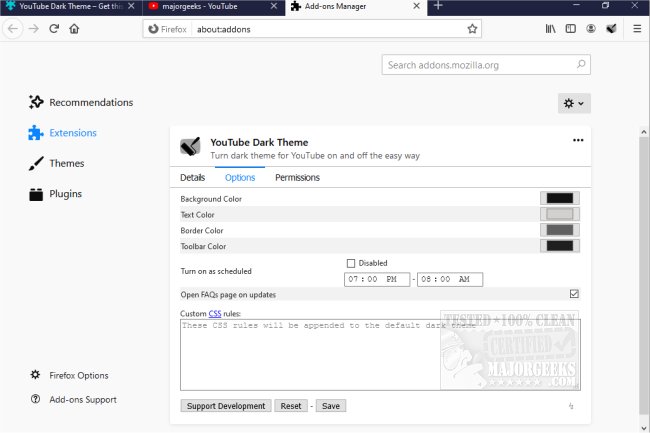Change the Text Color swatch
This screenshot has width=650, height=433.
pyautogui.click(x=560, y=214)
